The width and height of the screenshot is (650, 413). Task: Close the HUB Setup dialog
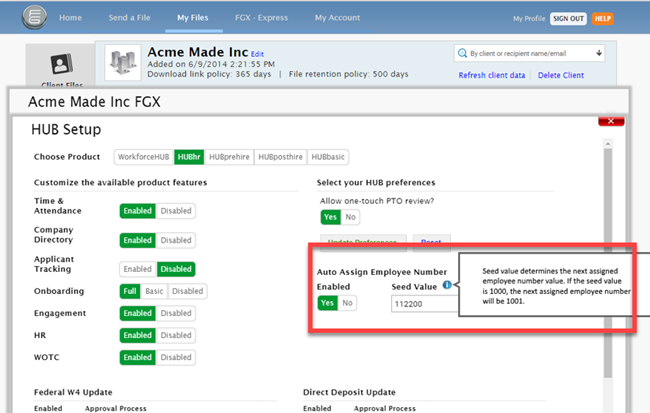(x=604, y=121)
